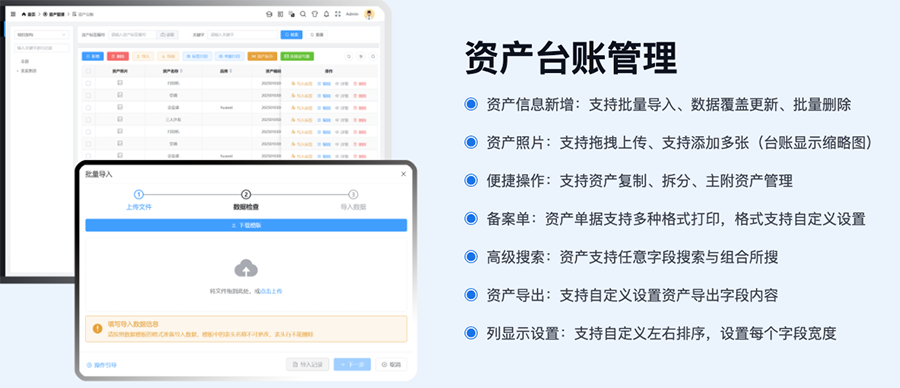Viewport: 900px width, 388px height.
Task: Click the solid orange toolbar button
Action: (x=262, y=56)
